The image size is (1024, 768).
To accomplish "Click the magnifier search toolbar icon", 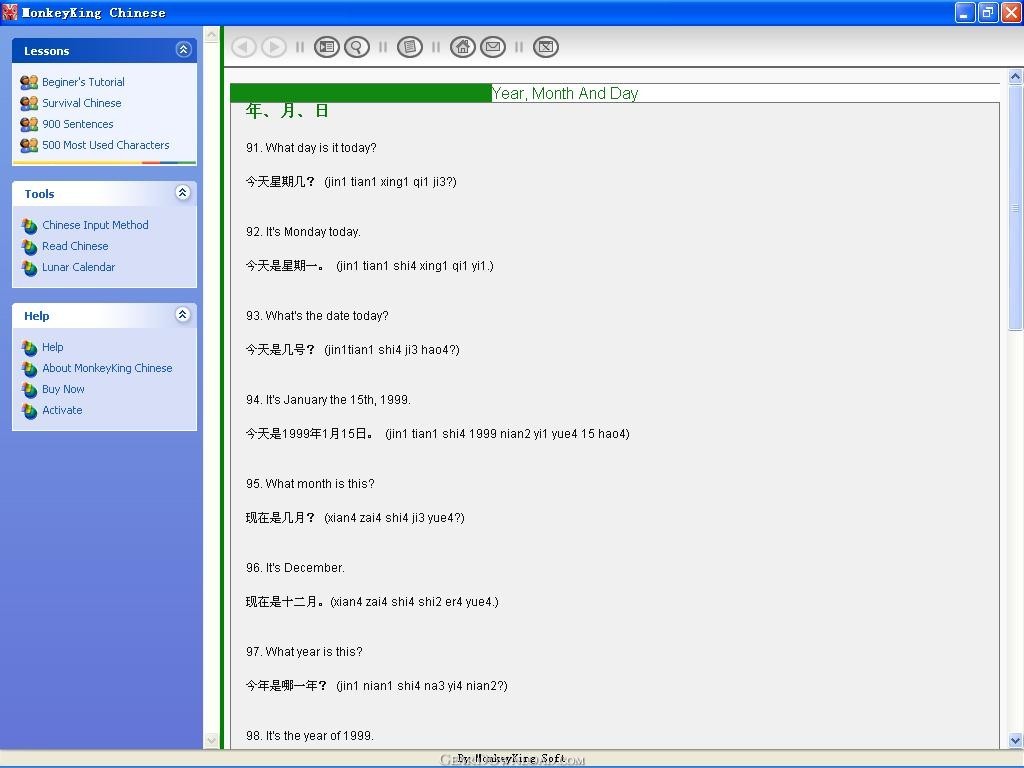I will [357, 47].
